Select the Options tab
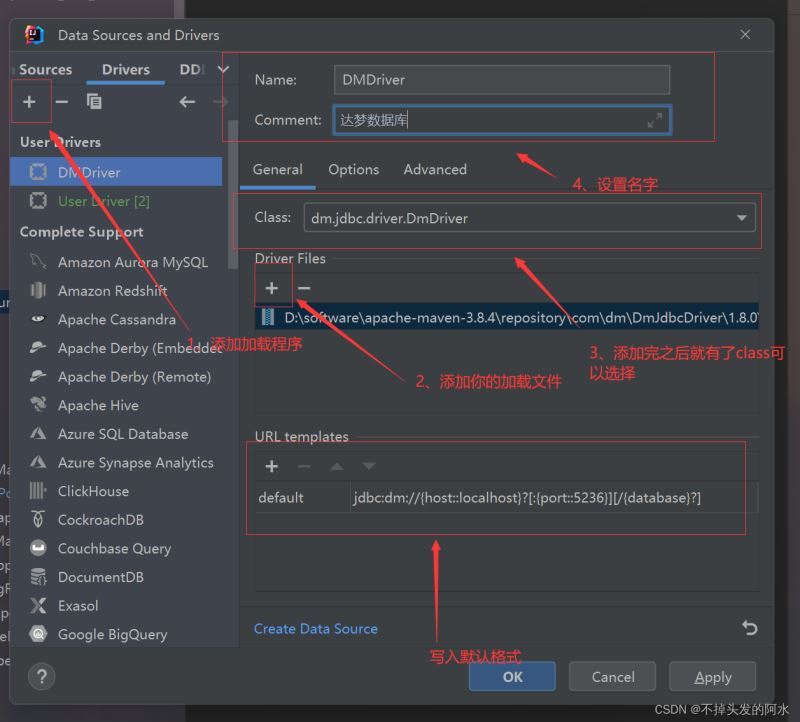The image size is (800, 722). [354, 169]
